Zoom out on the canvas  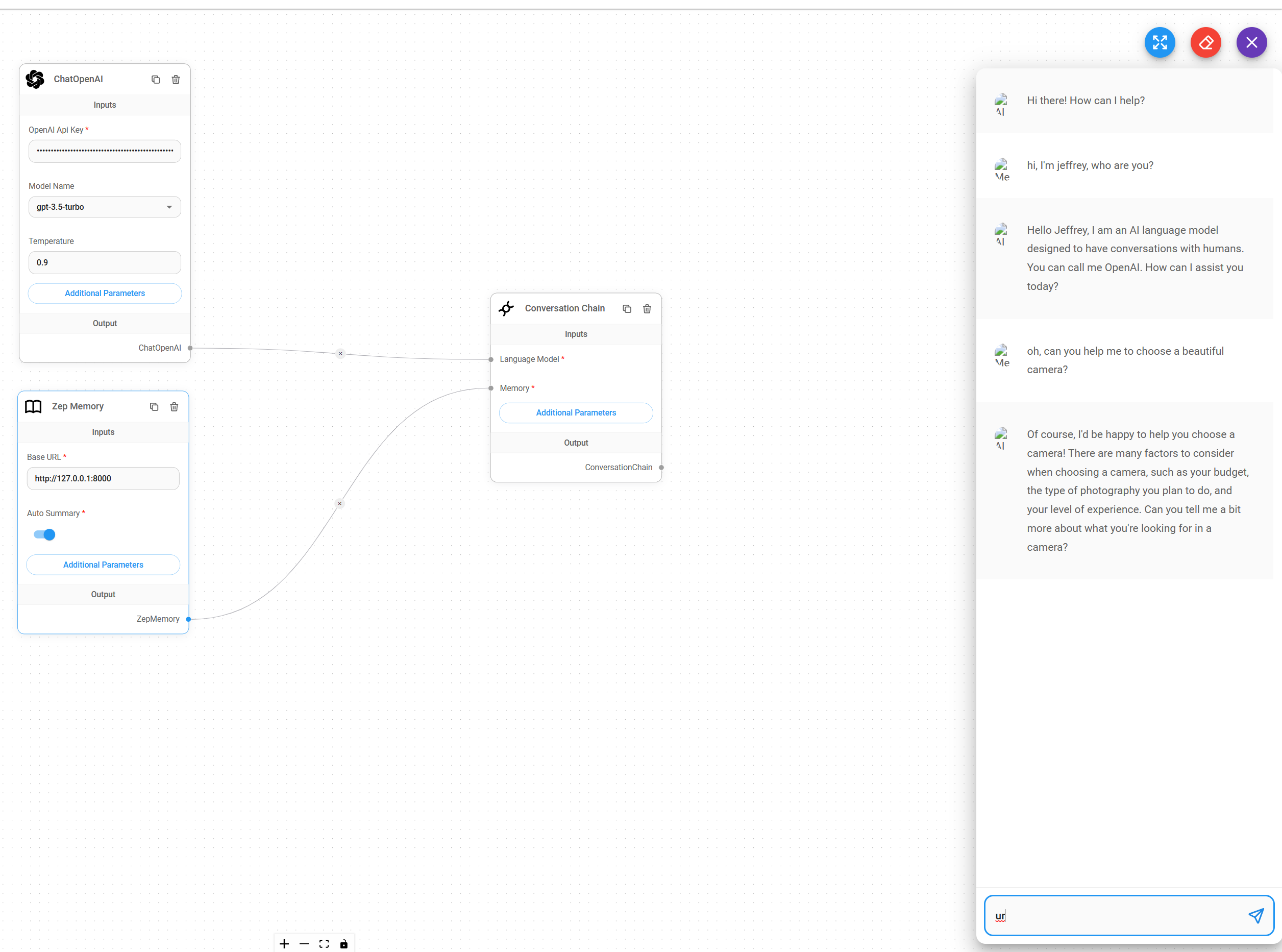point(304,944)
